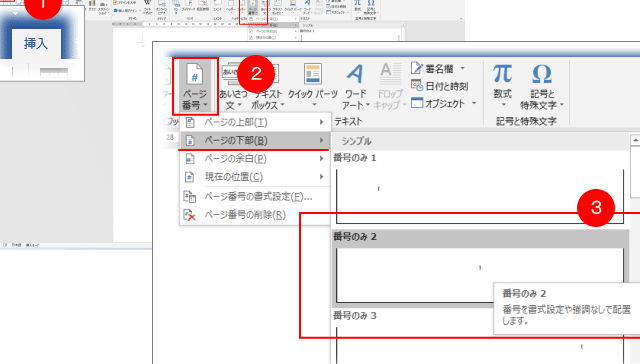Click the 番号のみ 3 label

pos(355,315)
